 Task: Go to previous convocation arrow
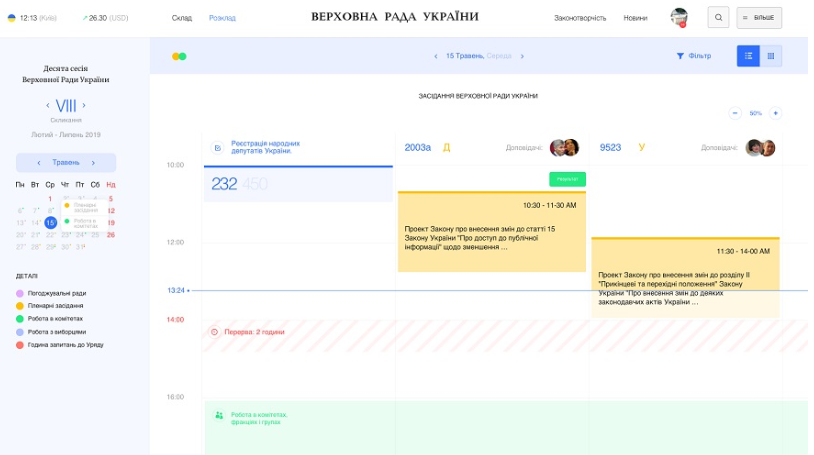click(48, 105)
